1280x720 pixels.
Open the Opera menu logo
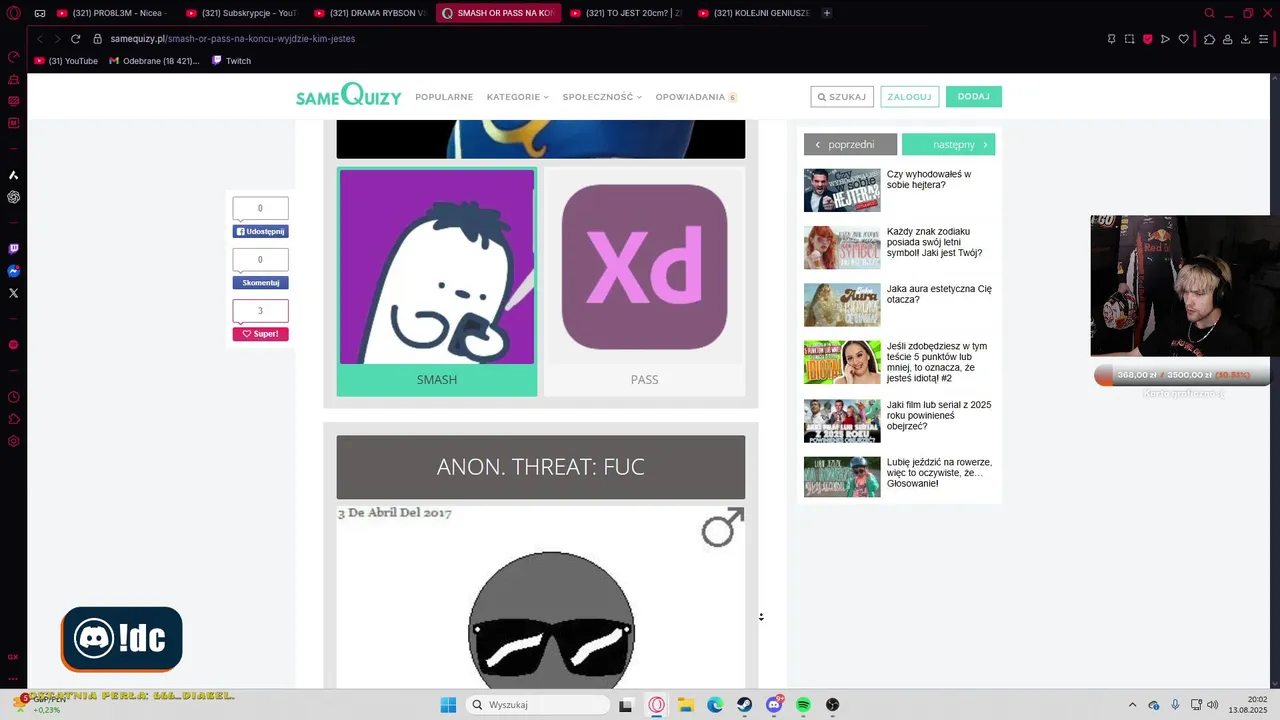pos(13,13)
